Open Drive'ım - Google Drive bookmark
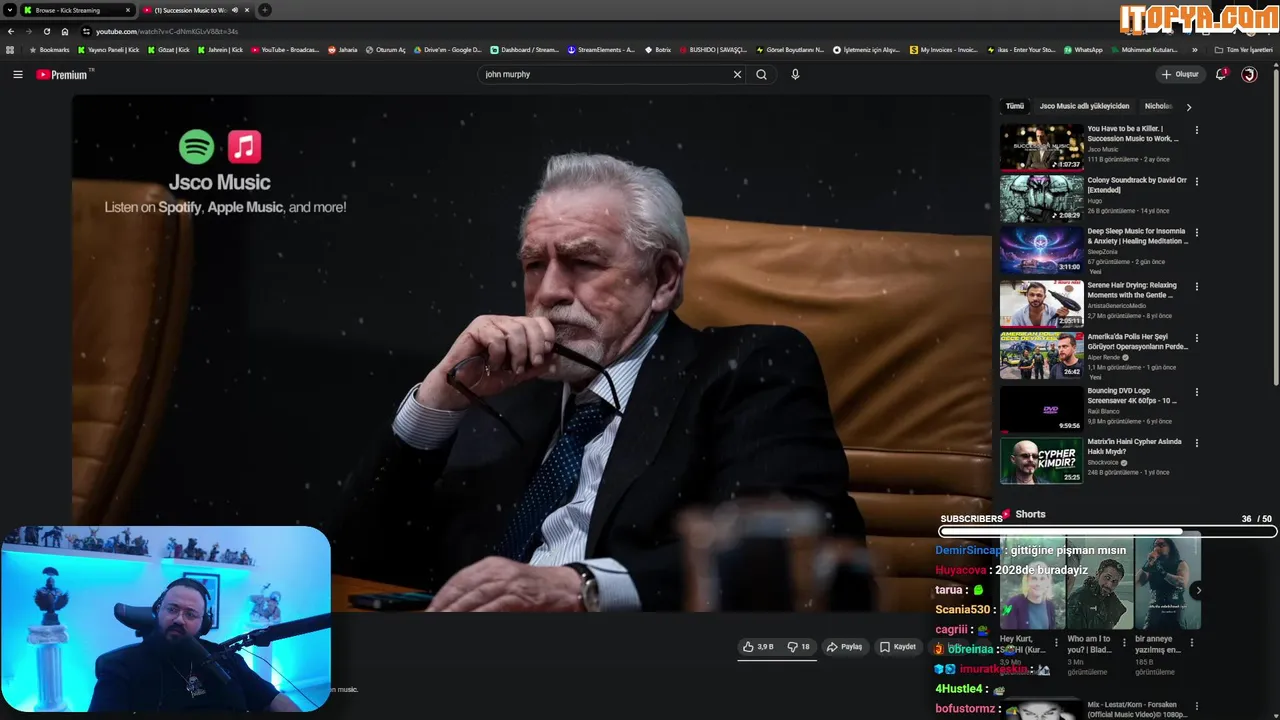The height and width of the screenshot is (720, 1280). click(x=448, y=49)
